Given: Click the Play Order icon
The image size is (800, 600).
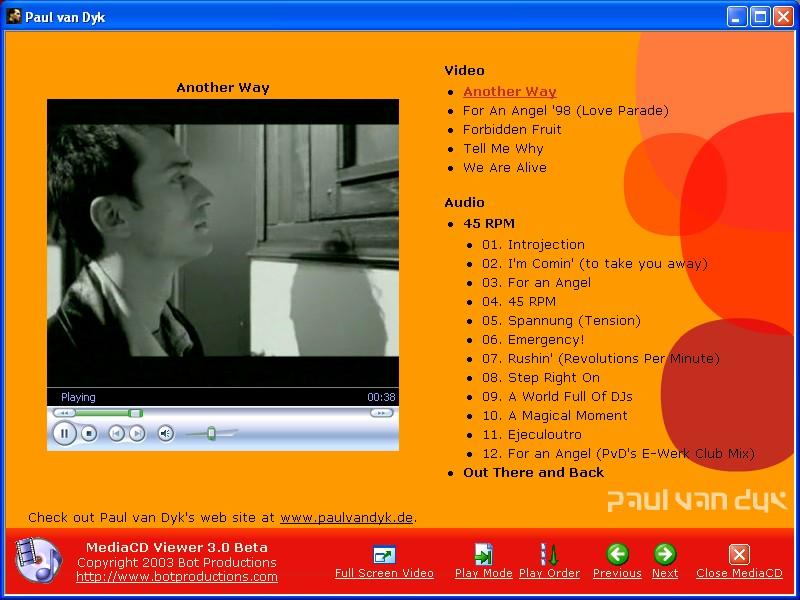Looking at the screenshot, I should pos(549,555).
